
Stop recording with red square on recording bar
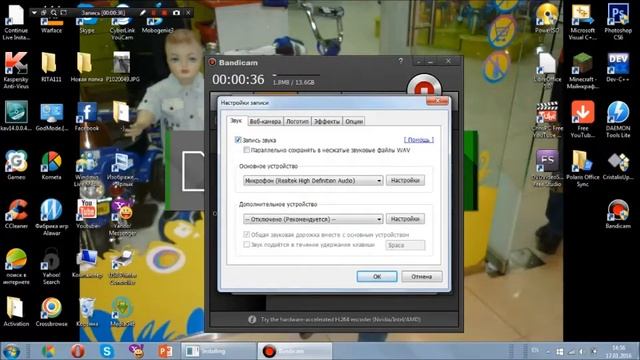coord(164,13)
